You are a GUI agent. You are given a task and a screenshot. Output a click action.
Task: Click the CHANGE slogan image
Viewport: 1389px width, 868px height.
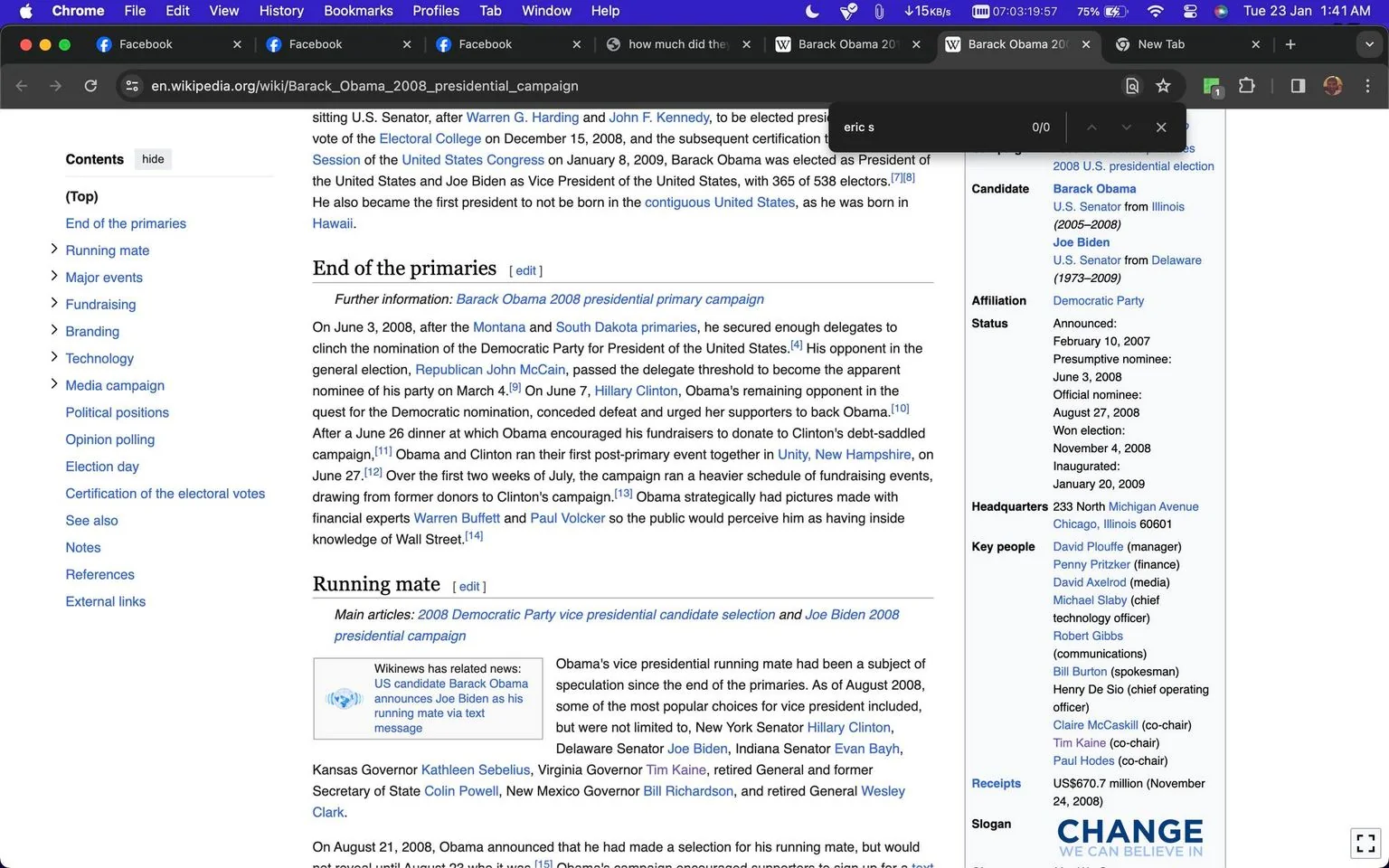tap(1130, 837)
